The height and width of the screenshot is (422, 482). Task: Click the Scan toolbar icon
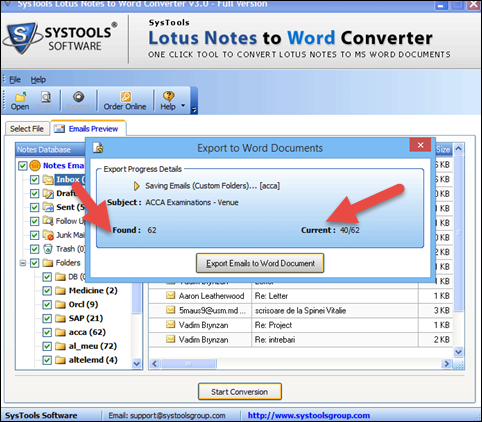(x=46, y=97)
